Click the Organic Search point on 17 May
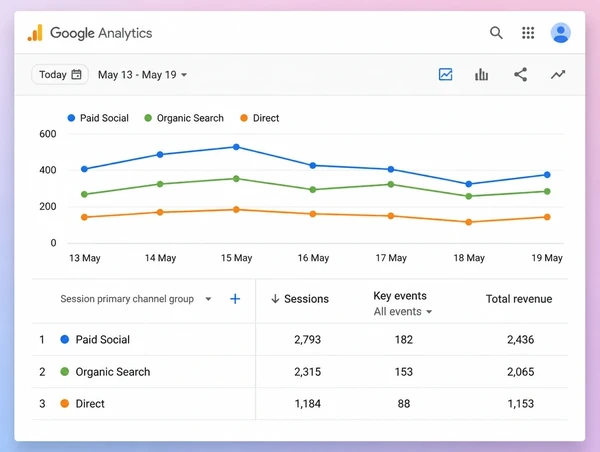The width and height of the screenshot is (600, 452). [x=391, y=184]
